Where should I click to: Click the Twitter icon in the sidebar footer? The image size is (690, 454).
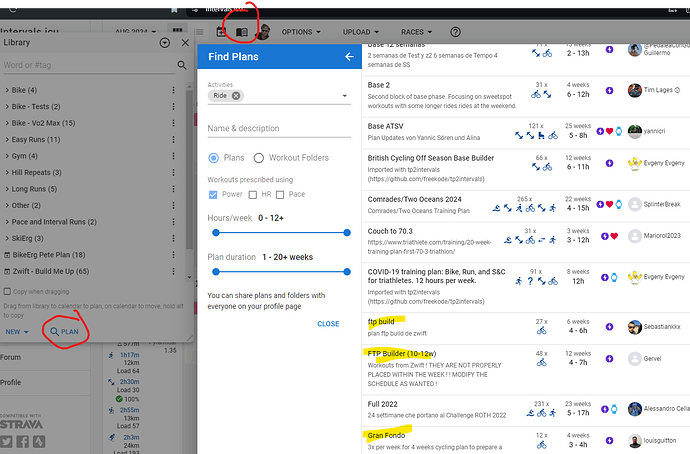pyautogui.click(x=6, y=441)
